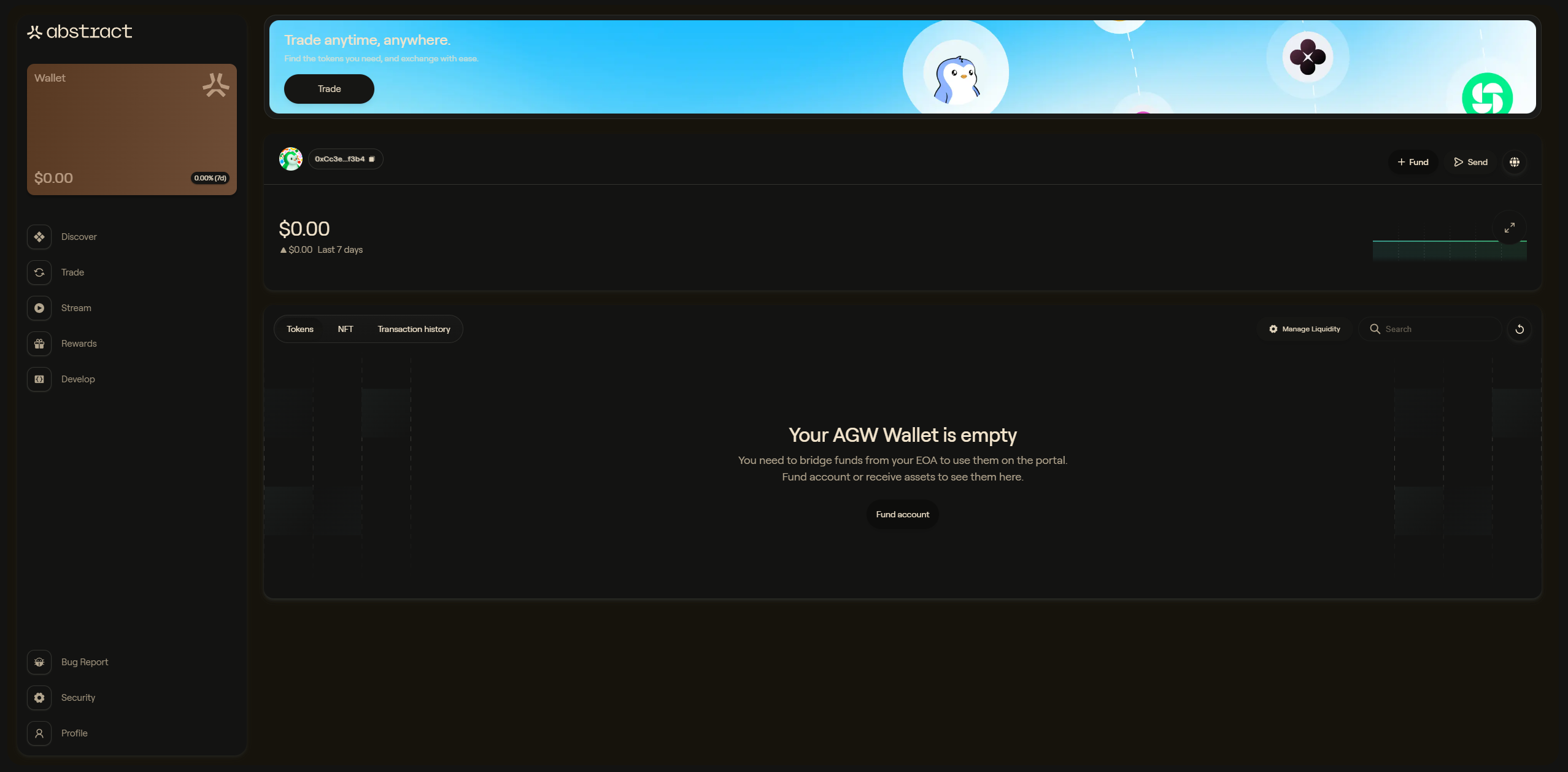The width and height of the screenshot is (1568, 772).
Task: Switch to the Transaction history tab
Action: (414, 330)
